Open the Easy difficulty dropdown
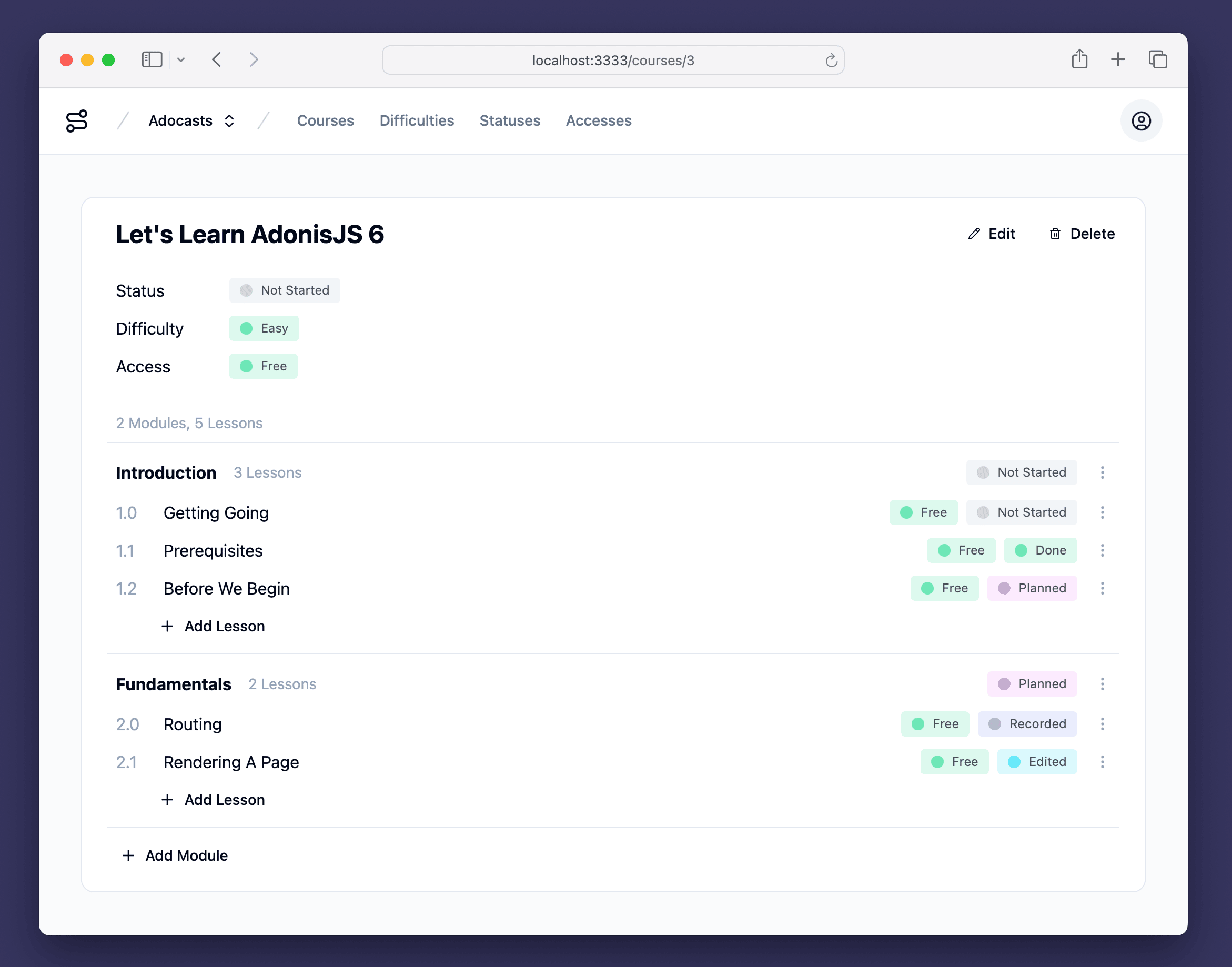The height and width of the screenshot is (967, 1232). tap(264, 328)
